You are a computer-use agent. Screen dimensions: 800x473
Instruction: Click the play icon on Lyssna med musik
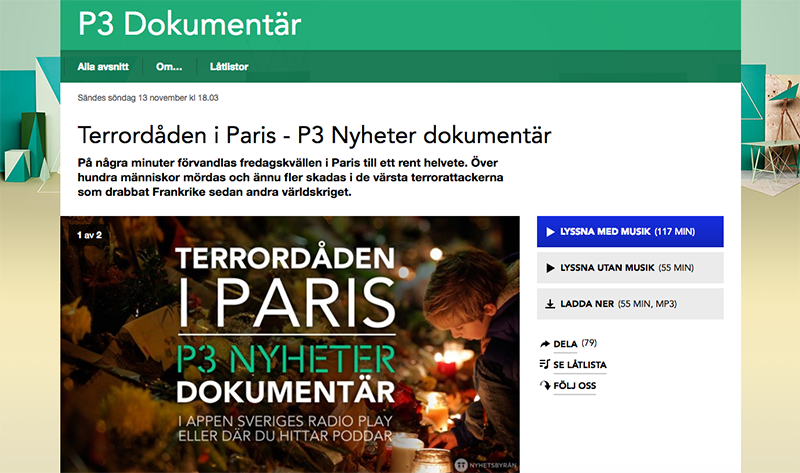(550, 232)
